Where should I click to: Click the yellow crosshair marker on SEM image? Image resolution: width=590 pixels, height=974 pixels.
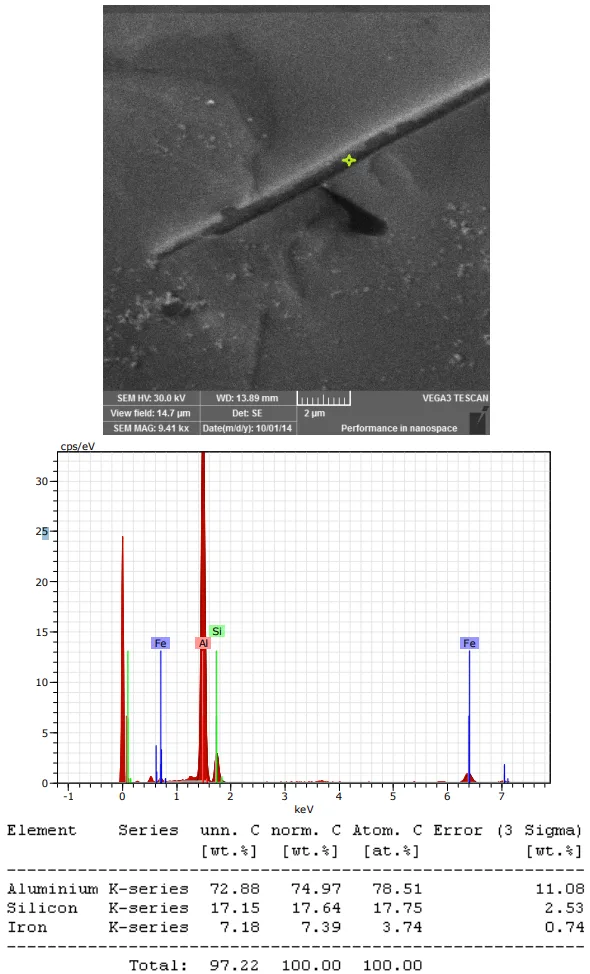tap(349, 160)
